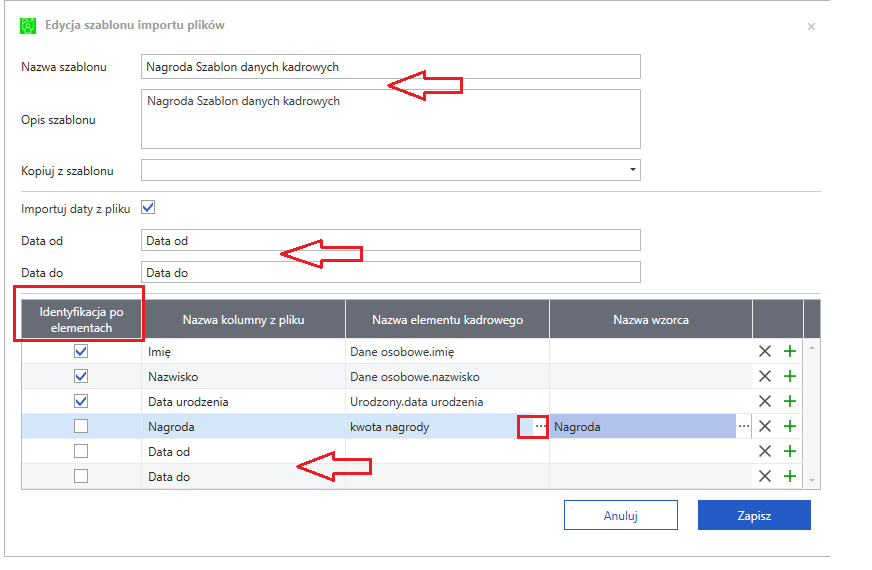Screen dimensions: 872x570
Task: Click the Anuluj button
Action: (x=621, y=515)
